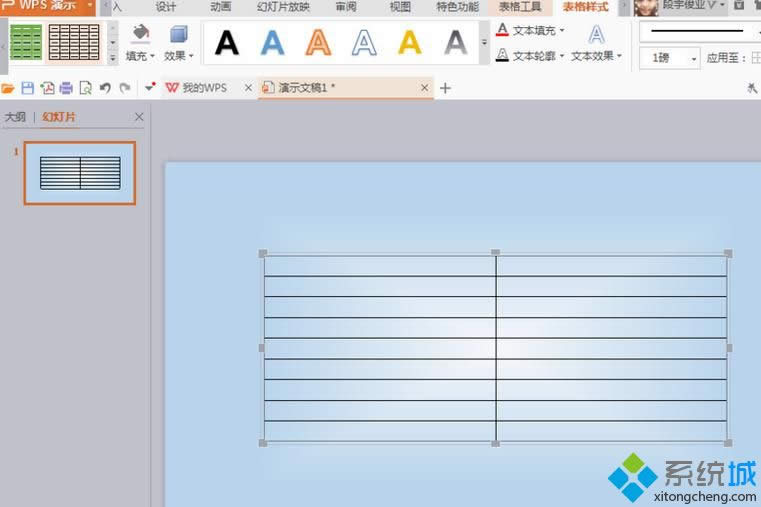Open the 幻灯片放映 tab

[283, 6]
